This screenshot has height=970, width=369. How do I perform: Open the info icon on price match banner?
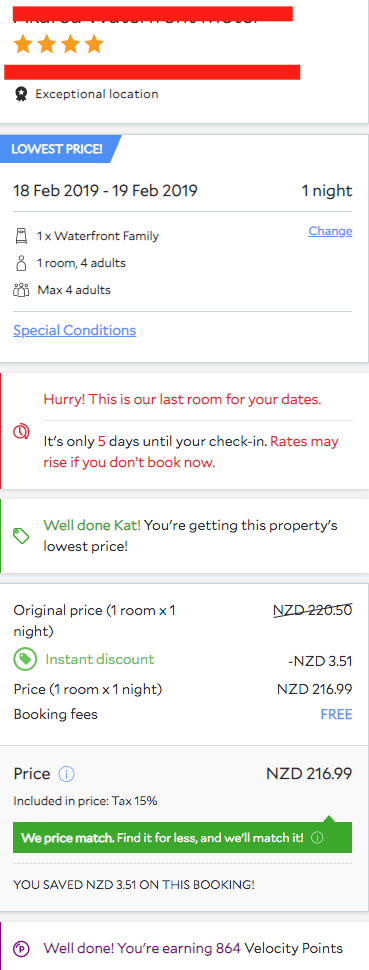point(317,838)
